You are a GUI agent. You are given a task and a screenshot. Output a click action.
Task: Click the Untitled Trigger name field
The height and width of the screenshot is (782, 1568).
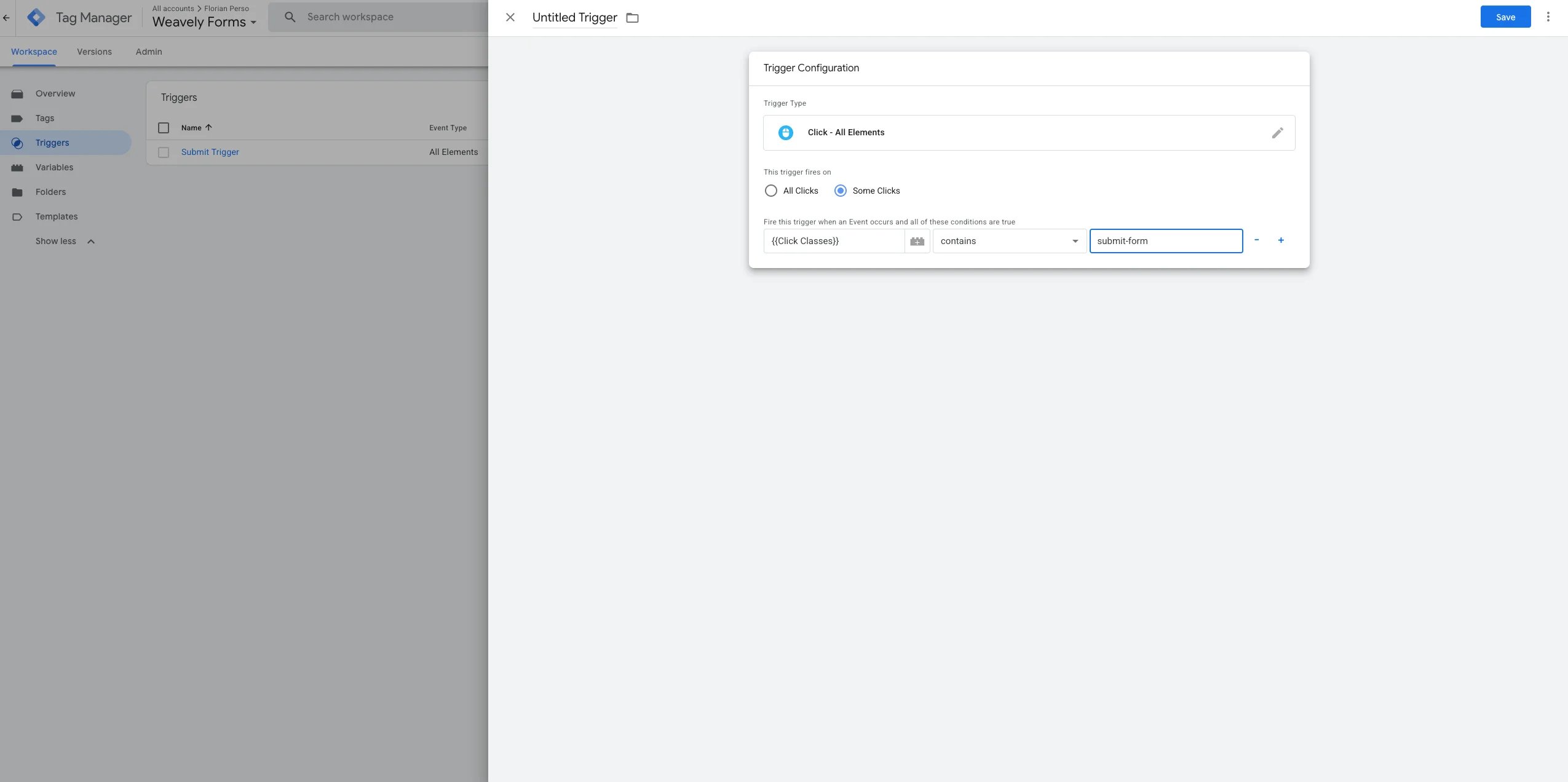pyautogui.click(x=574, y=18)
